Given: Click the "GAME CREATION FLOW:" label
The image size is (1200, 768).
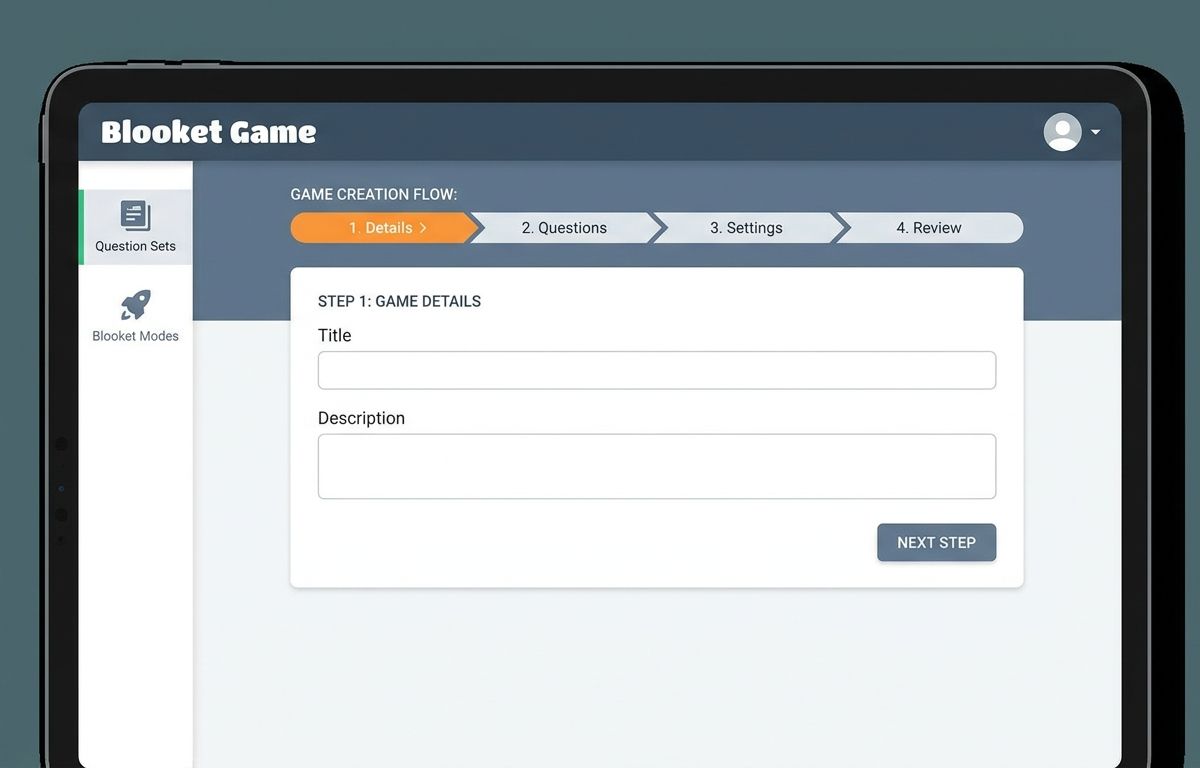Looking at the screenshot, I should [x=374, y=194].
